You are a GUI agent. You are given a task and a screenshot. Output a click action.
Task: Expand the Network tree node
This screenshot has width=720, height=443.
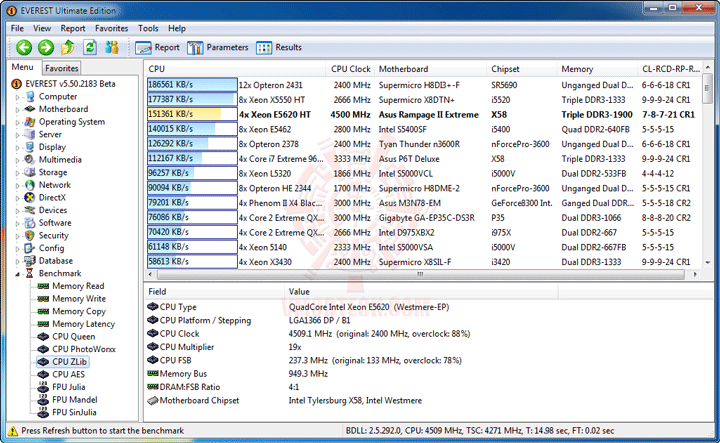(17, 185)
